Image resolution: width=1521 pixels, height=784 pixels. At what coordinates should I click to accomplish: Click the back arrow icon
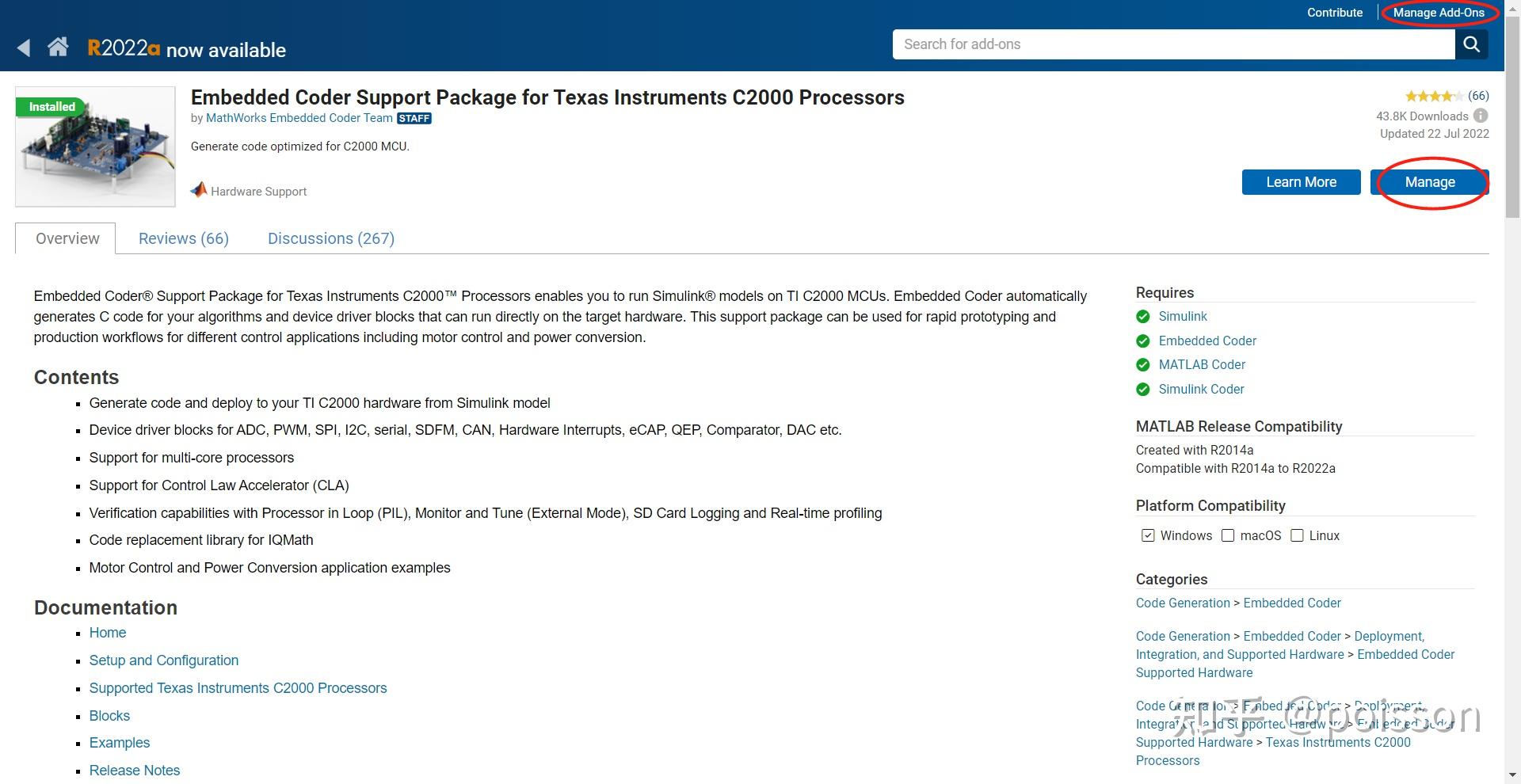tap(24, 48)
